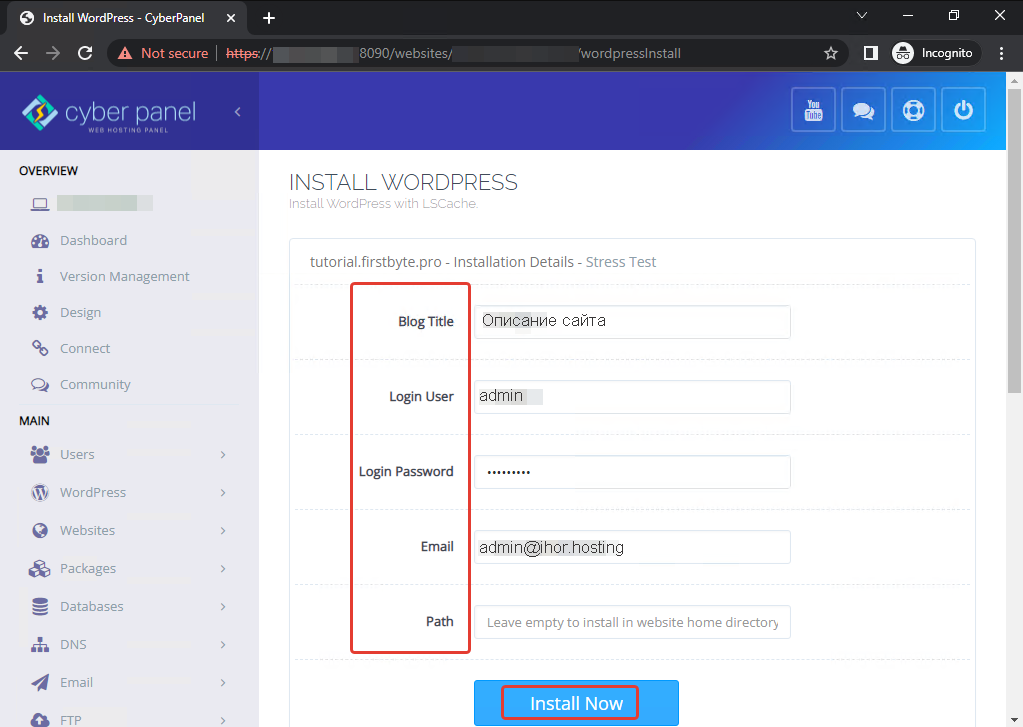Click the Users group icon
The image size is (1023, 727).
pyautogui.click(x=40, y=454)
